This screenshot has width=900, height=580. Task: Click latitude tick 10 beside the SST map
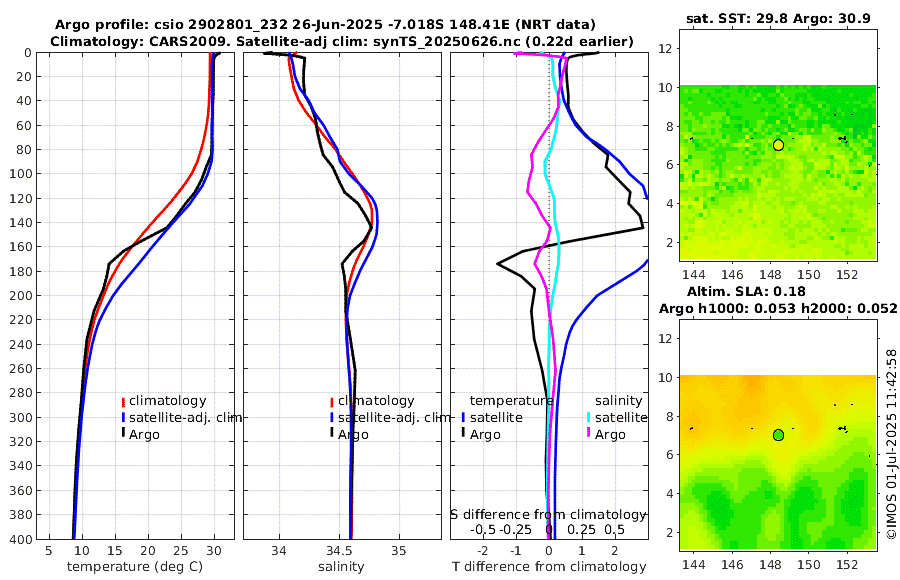[665, 88]
